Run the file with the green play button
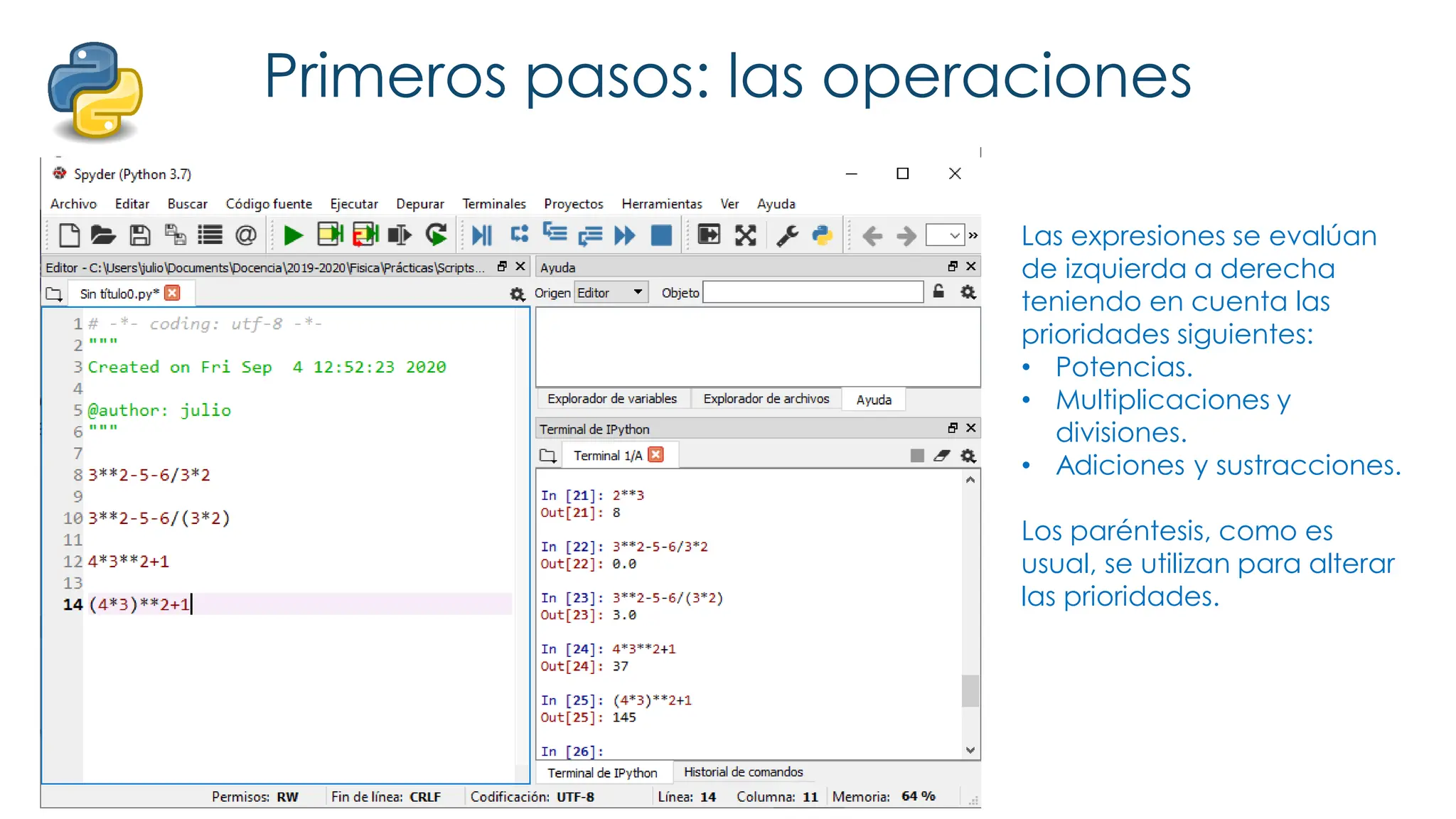 (293, 235)
